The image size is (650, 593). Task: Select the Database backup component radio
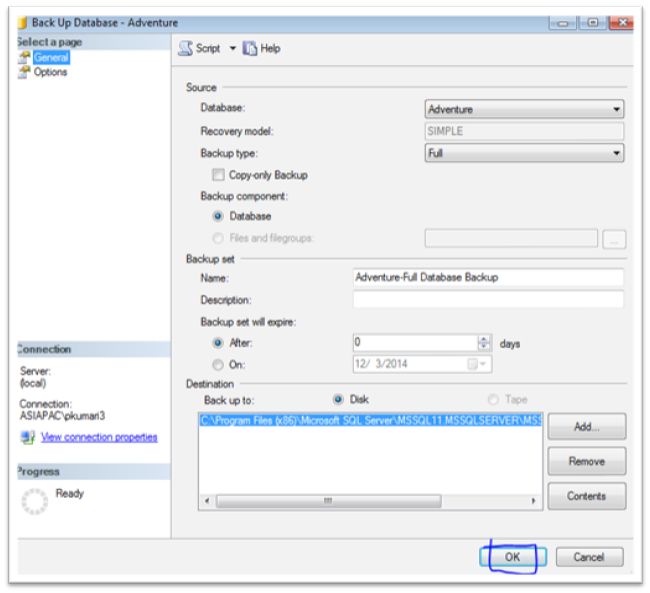point(218,216)
